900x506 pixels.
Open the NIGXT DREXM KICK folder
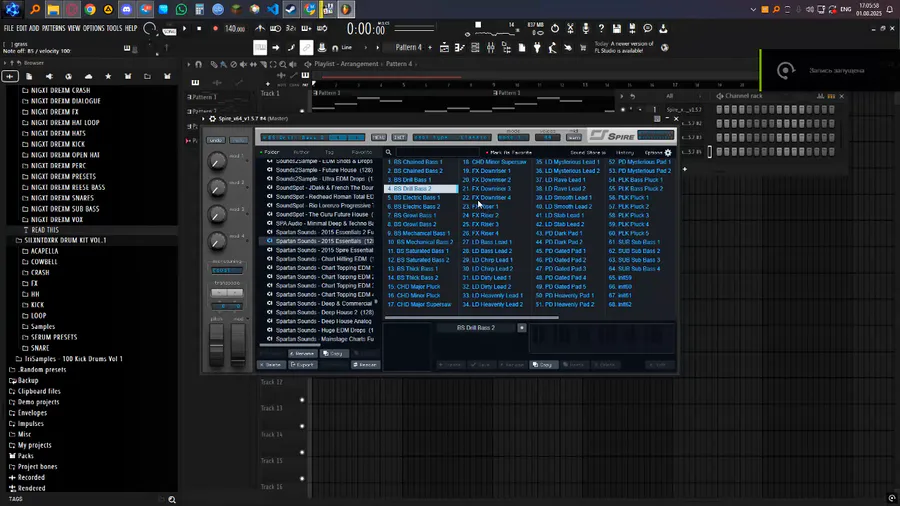coord(57,144)
